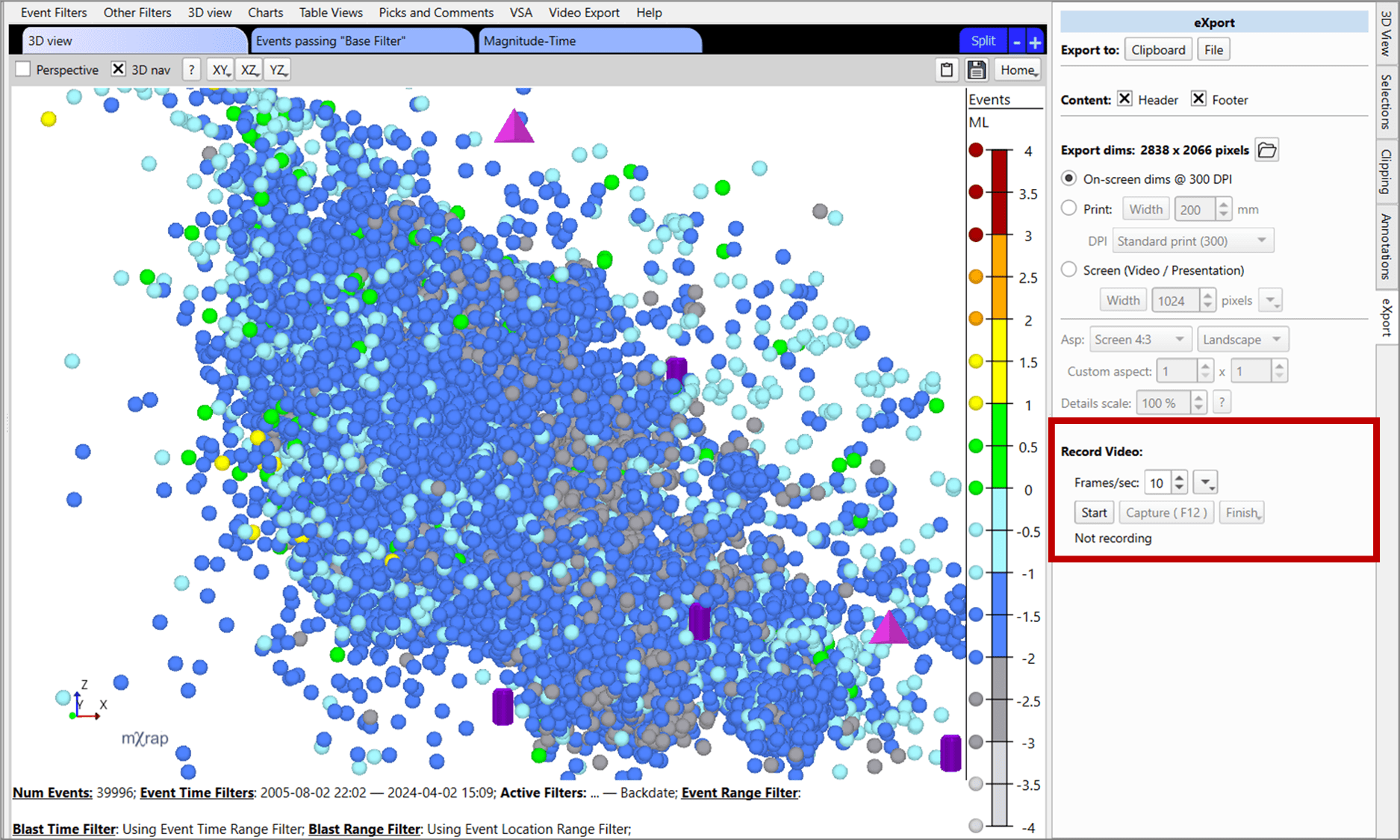Screen dimensions: 1400x840
Task: Select Screen (Video / Presentation) radio option
Action: pyautogui.click(x=1069, y=270)
